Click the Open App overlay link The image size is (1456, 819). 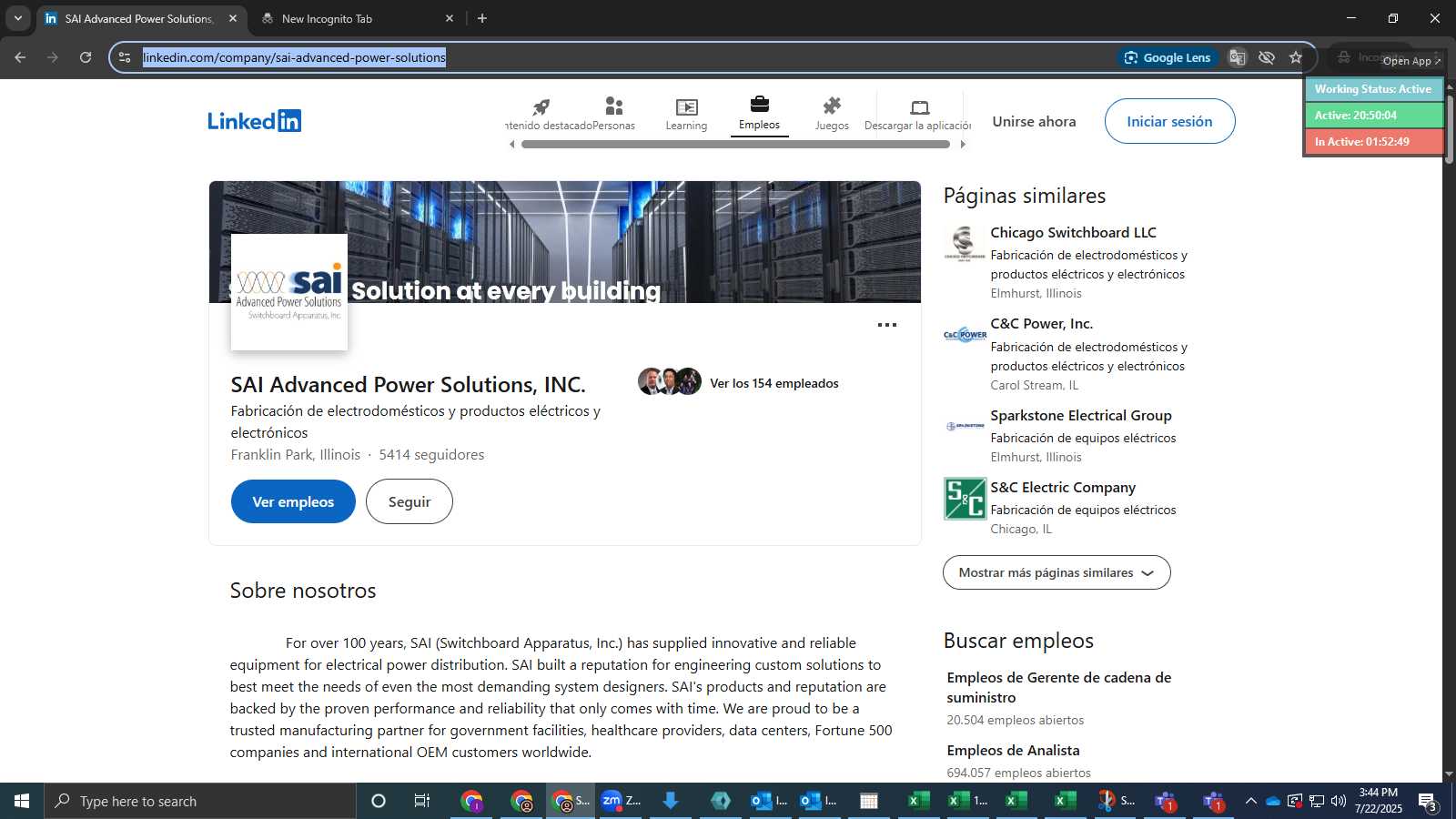[1411, 61]
